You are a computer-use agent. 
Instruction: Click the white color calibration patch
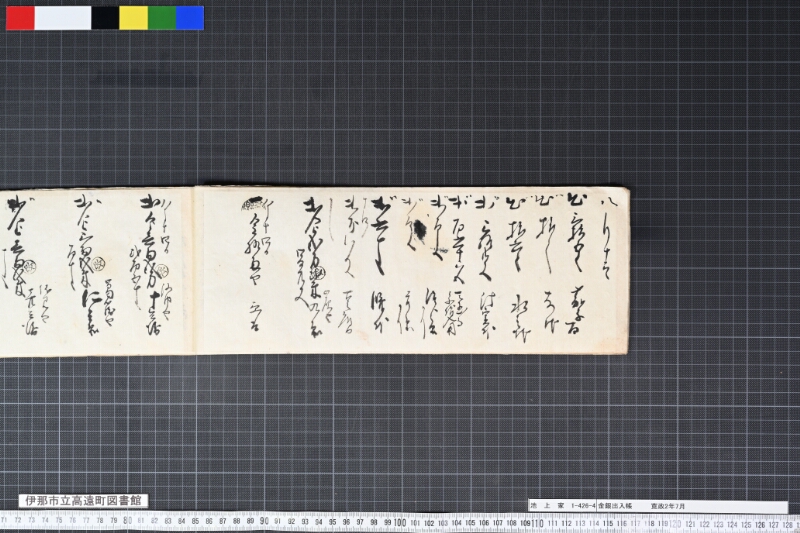pos(63,18)
